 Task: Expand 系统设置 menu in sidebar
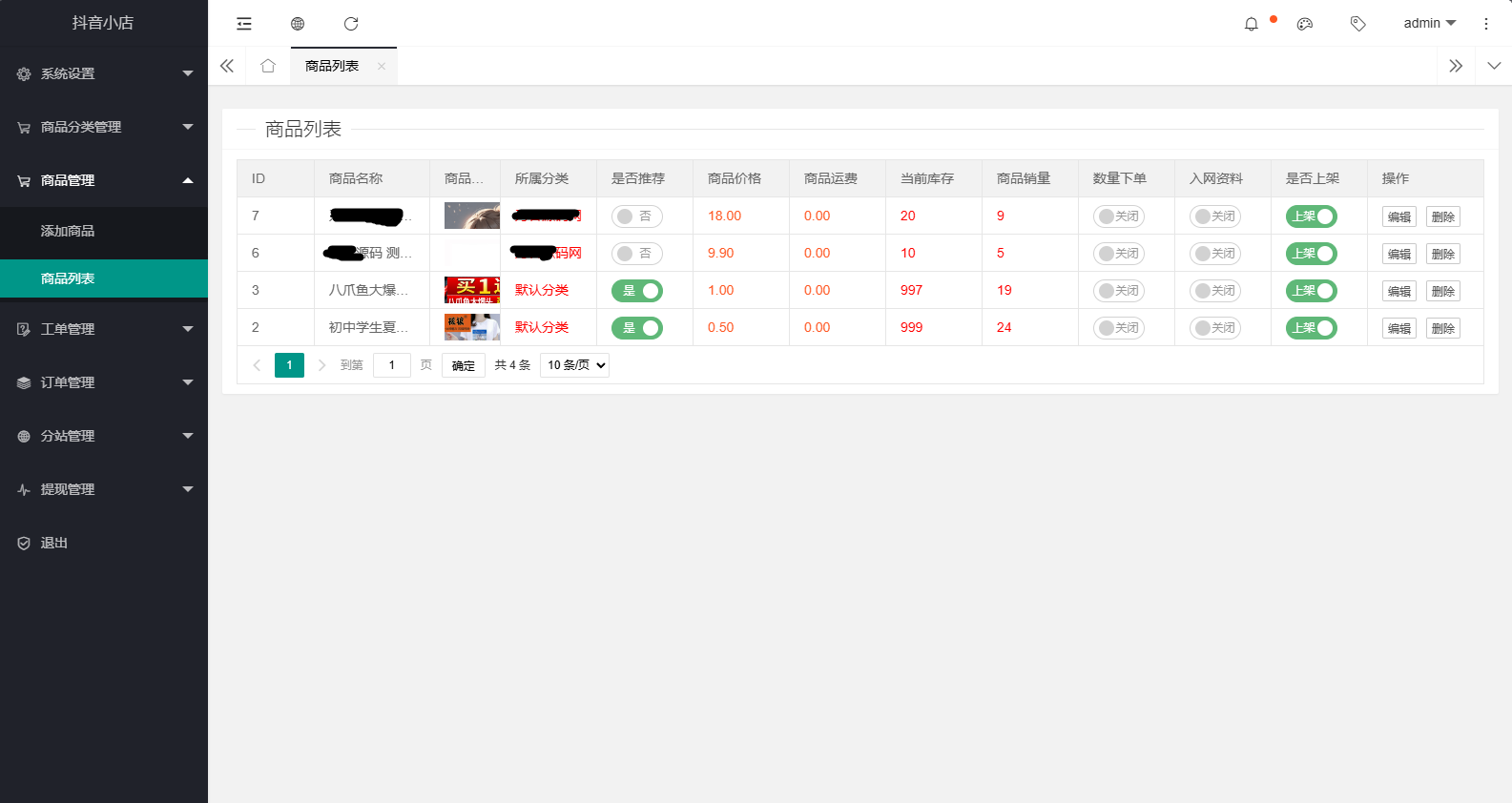[x=104, y=73]
